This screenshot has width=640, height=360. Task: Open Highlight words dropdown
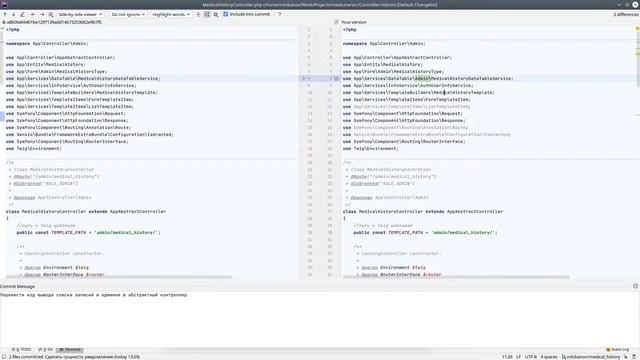tap(171, 14)
